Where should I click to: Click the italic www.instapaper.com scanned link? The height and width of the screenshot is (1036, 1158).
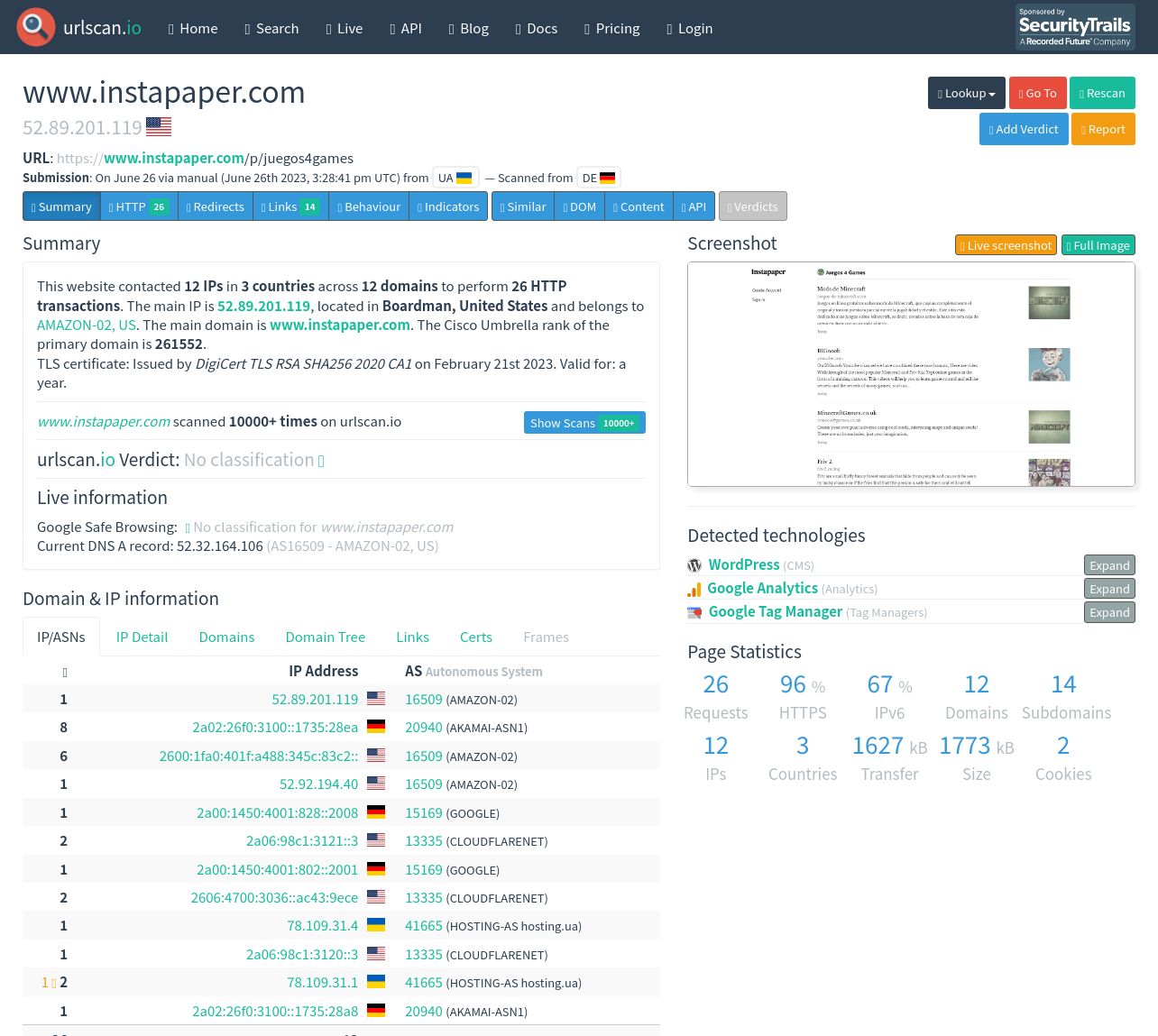[x=104, y=421]
